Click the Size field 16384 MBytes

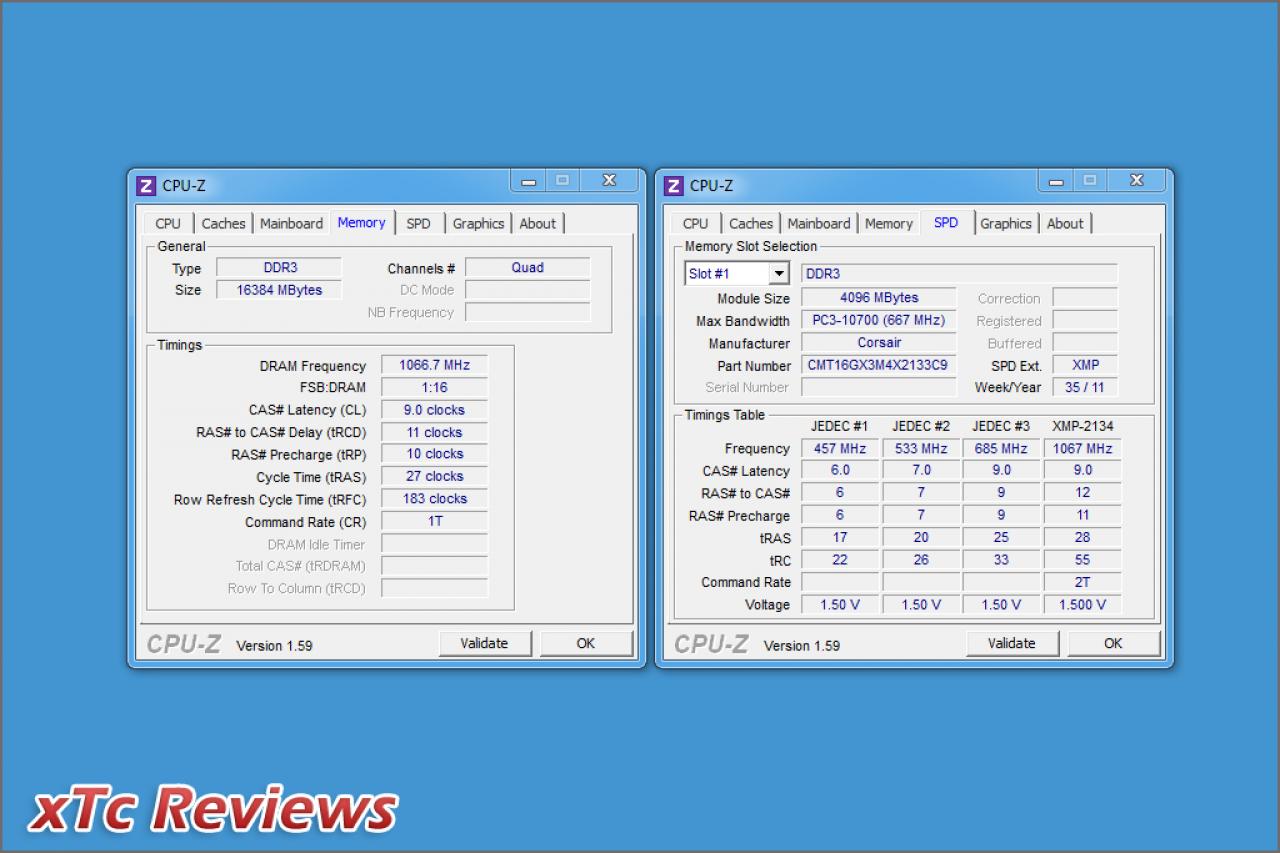(x=279, y=290)
